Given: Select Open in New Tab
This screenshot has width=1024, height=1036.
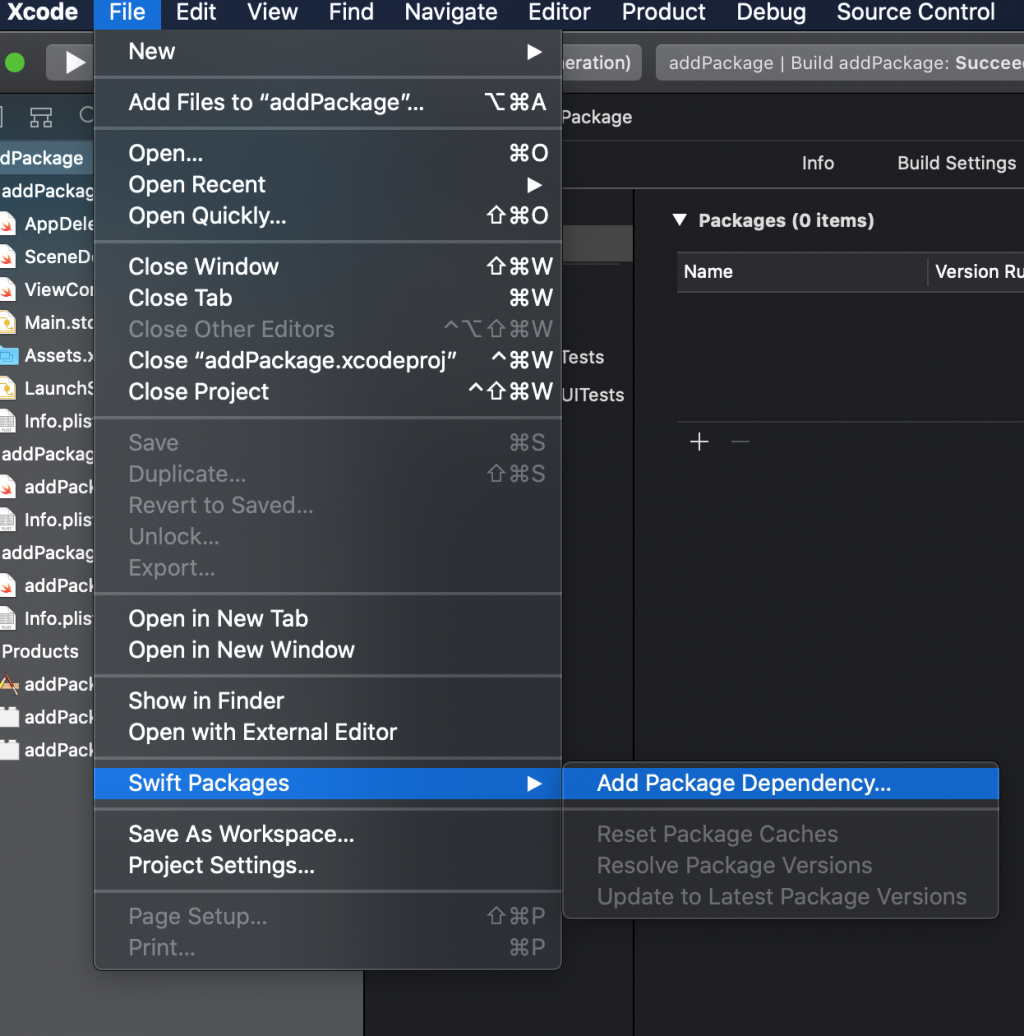Looking at the screenshot, I should tap(328, 618).
